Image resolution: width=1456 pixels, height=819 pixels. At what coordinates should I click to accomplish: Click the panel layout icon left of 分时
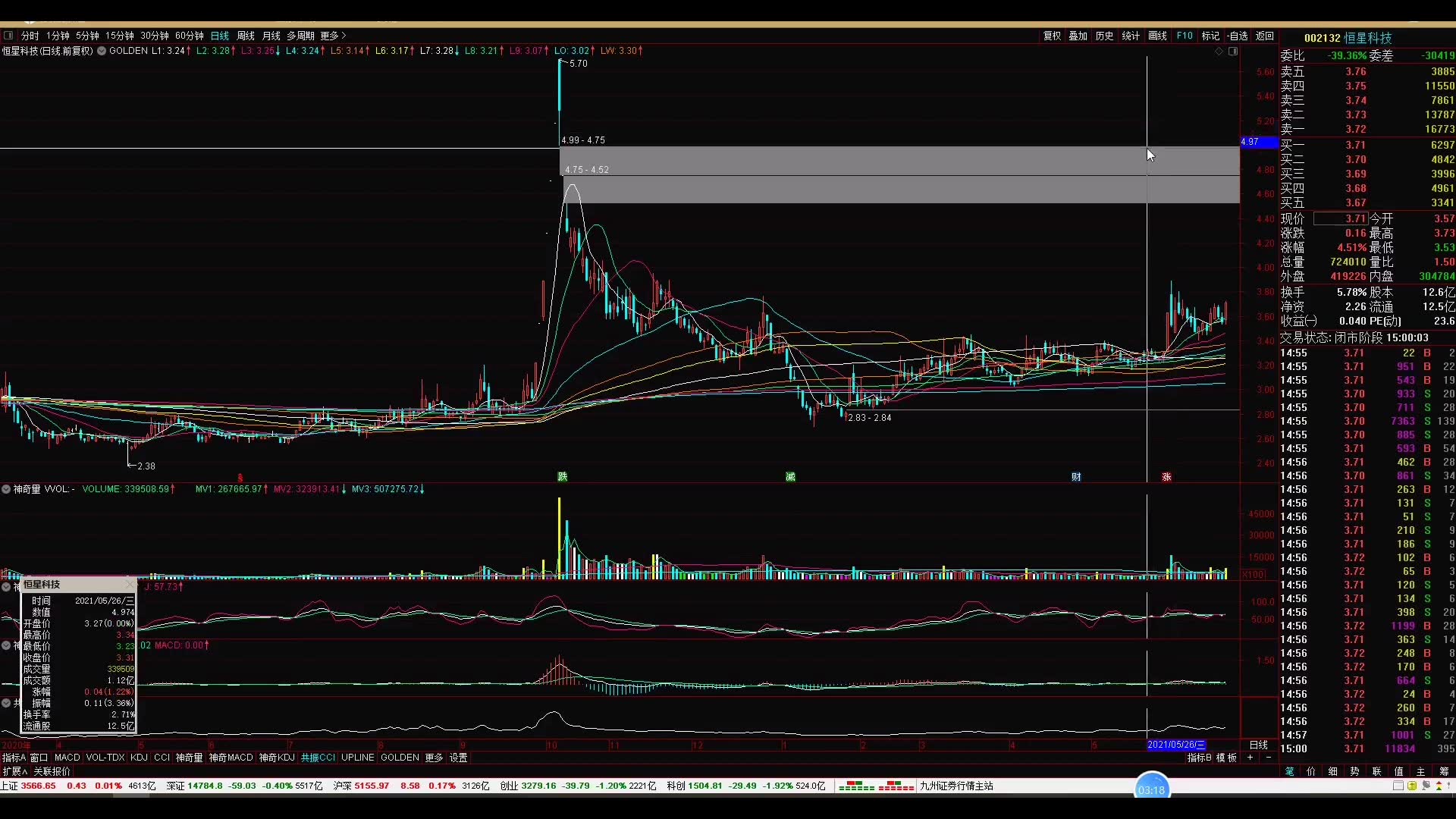(8, 36)
